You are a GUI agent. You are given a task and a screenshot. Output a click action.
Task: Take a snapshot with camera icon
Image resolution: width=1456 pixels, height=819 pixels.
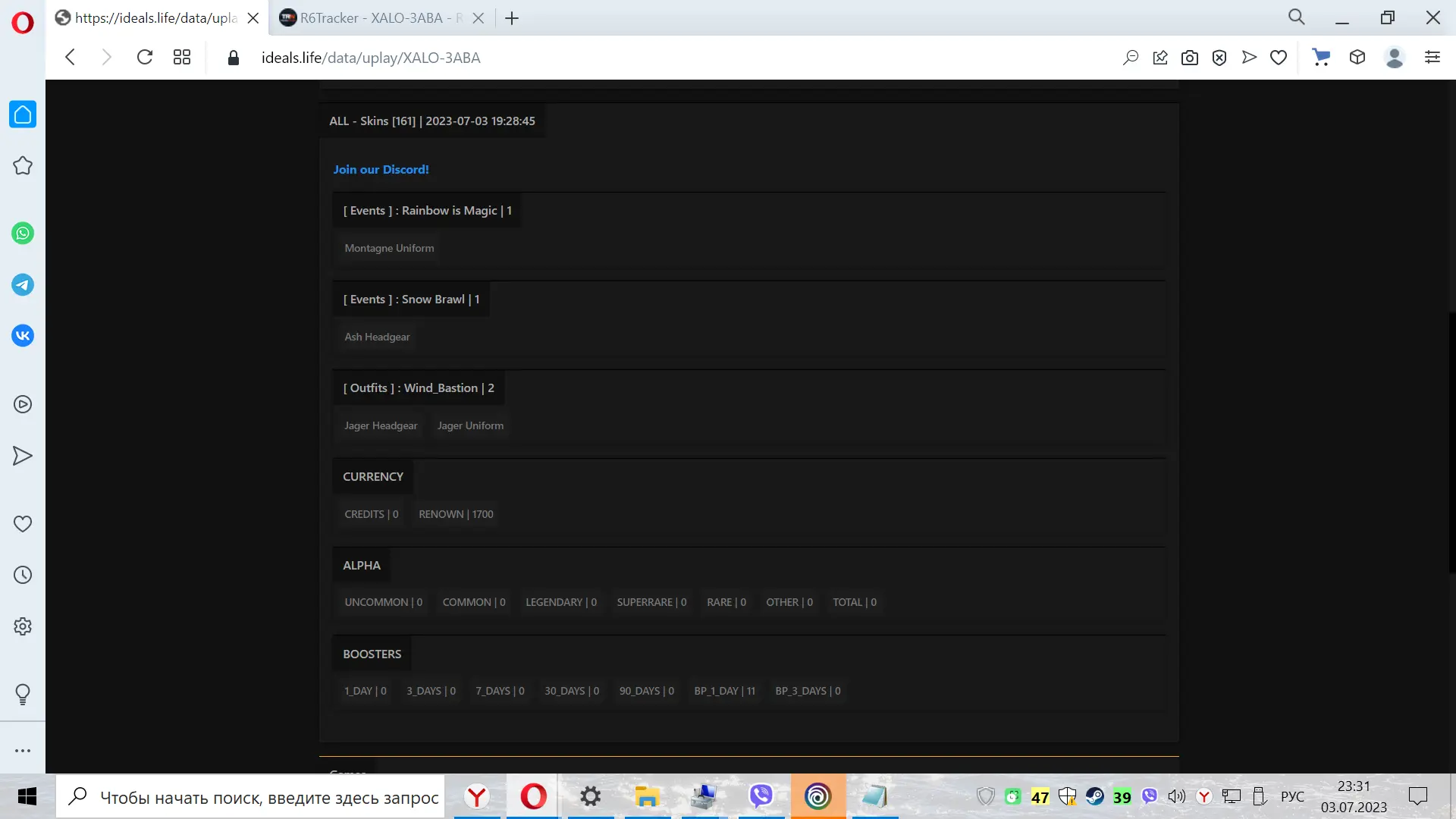(1190, 58)
